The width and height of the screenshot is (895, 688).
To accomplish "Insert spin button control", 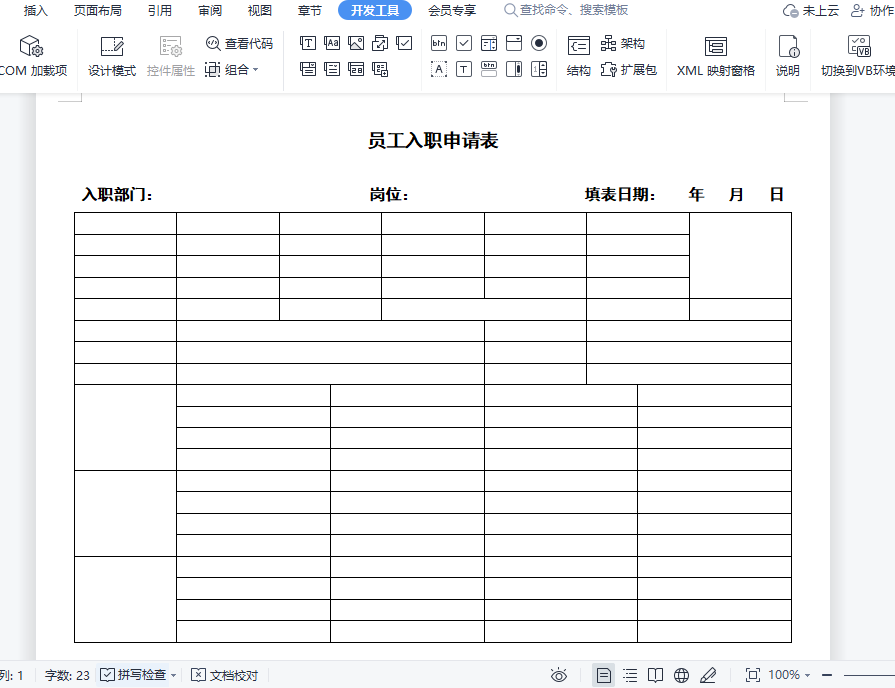I will (539, 70).
